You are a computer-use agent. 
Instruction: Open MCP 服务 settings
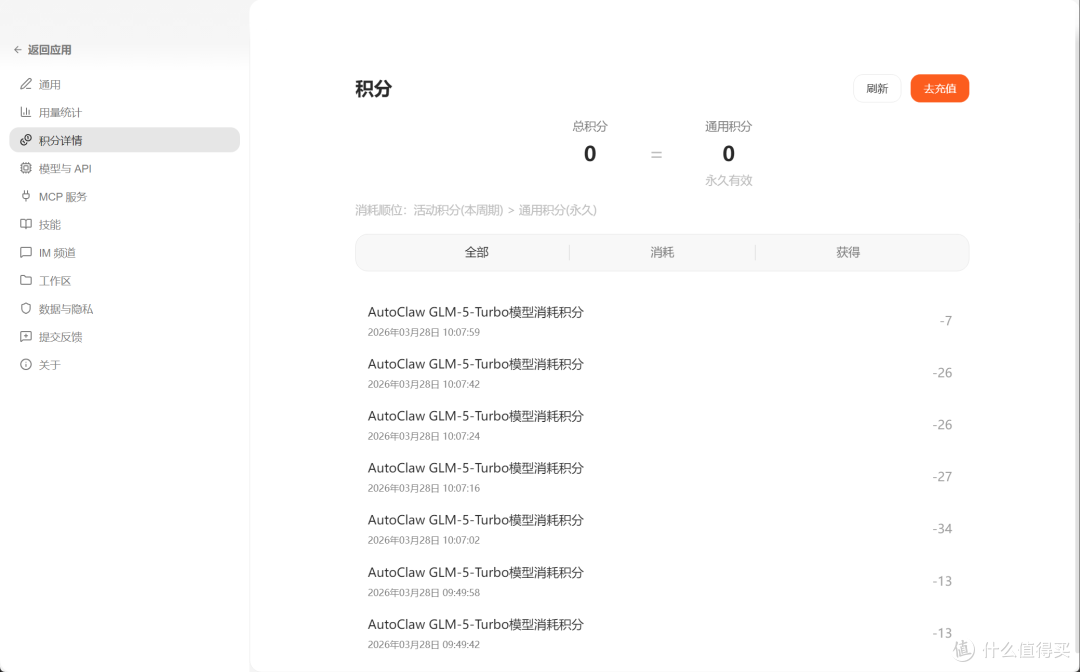(125, 196)
